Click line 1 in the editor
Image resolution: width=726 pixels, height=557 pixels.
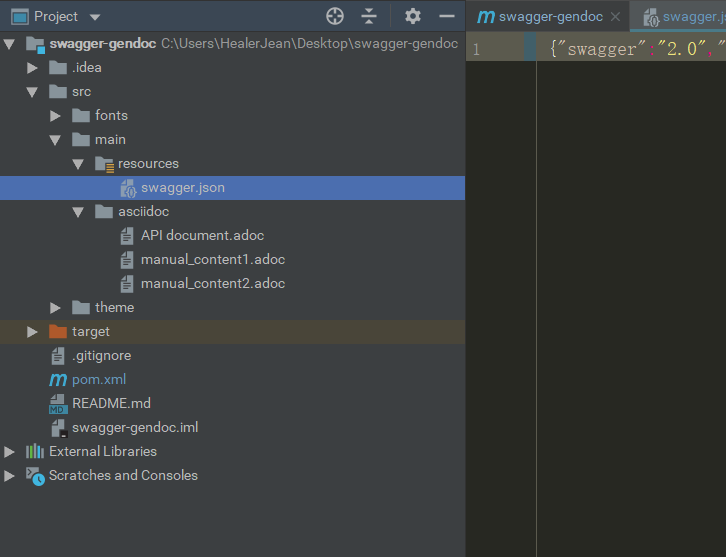[x=630, y=48]
